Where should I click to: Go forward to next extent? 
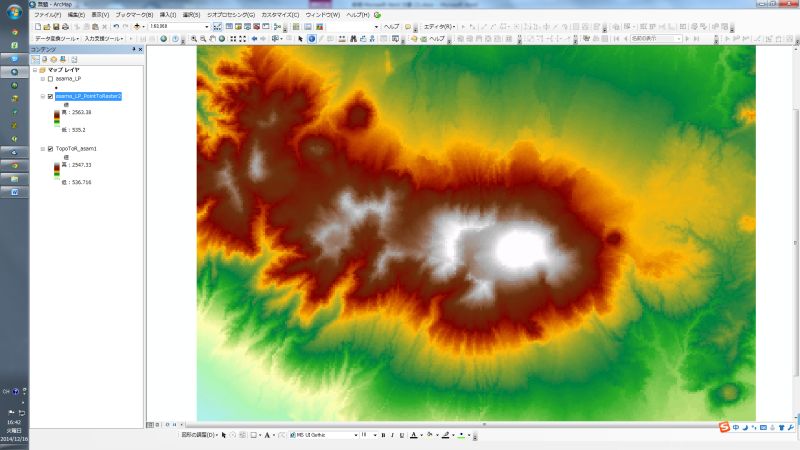[263, 39]
